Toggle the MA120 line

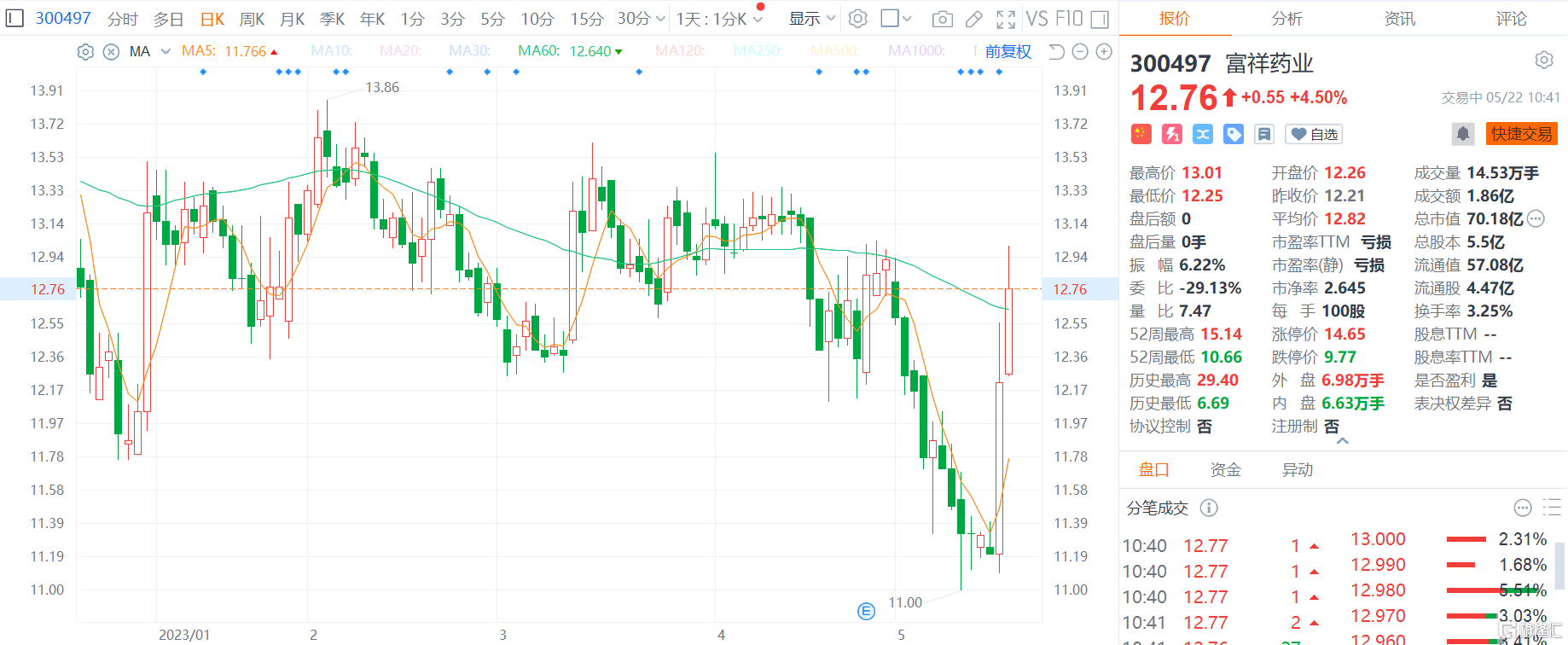679,51
